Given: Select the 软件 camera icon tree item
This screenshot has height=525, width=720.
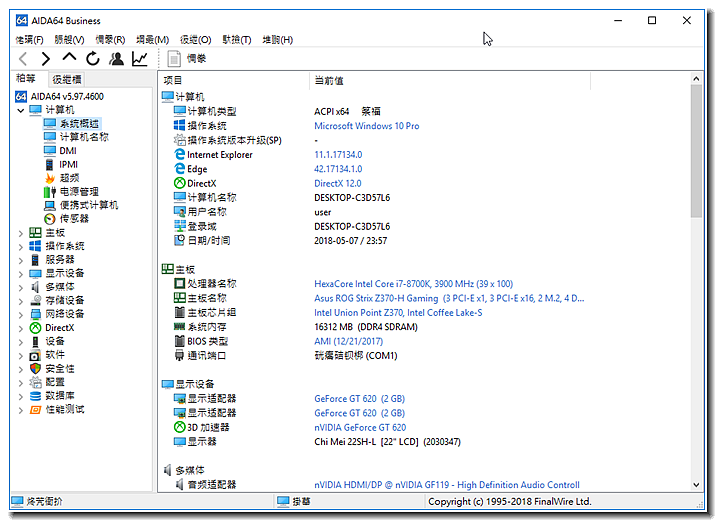Looking at the screenshot, I should pos(47,355).
